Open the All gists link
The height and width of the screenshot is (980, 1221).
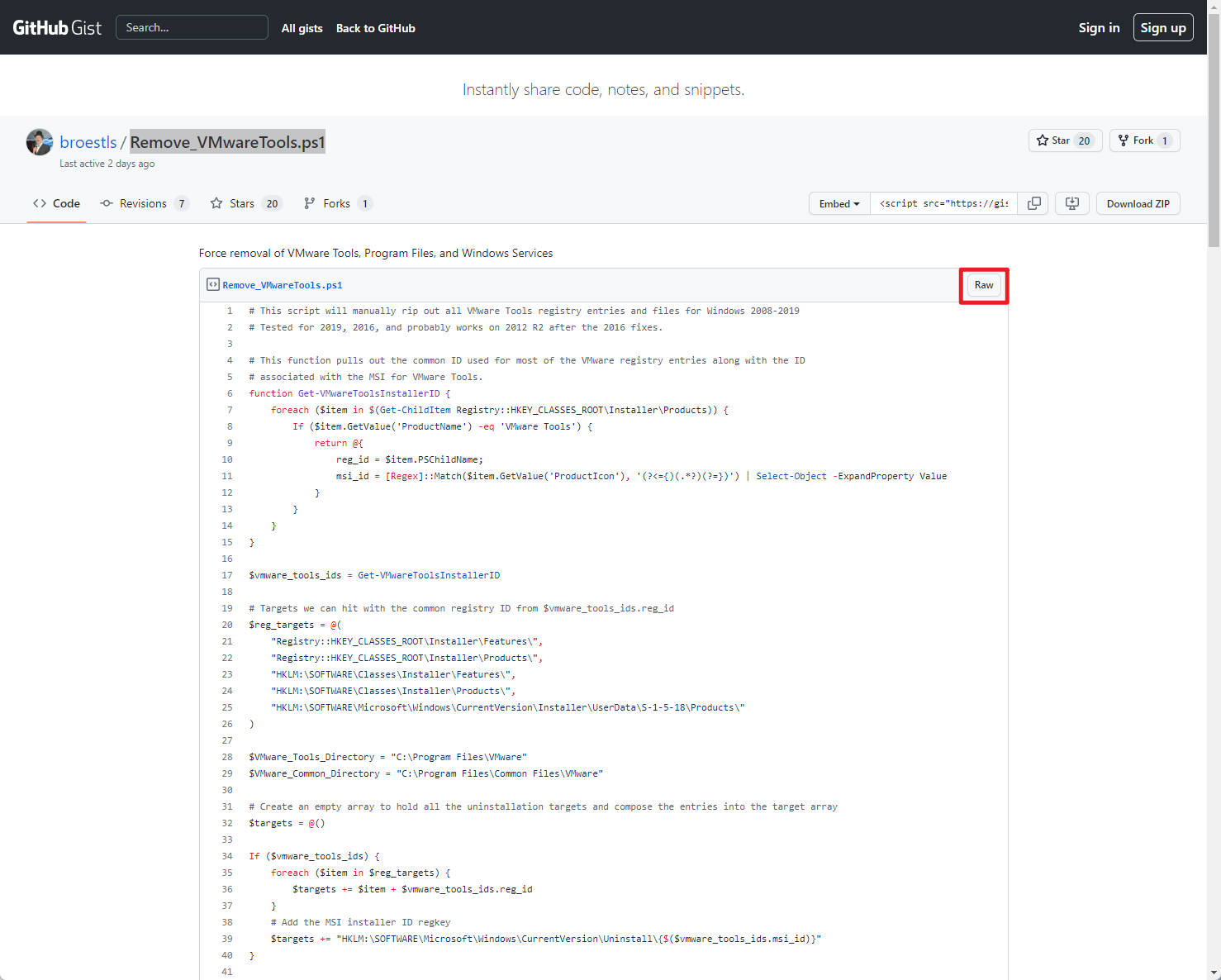(x=302, y=28)
